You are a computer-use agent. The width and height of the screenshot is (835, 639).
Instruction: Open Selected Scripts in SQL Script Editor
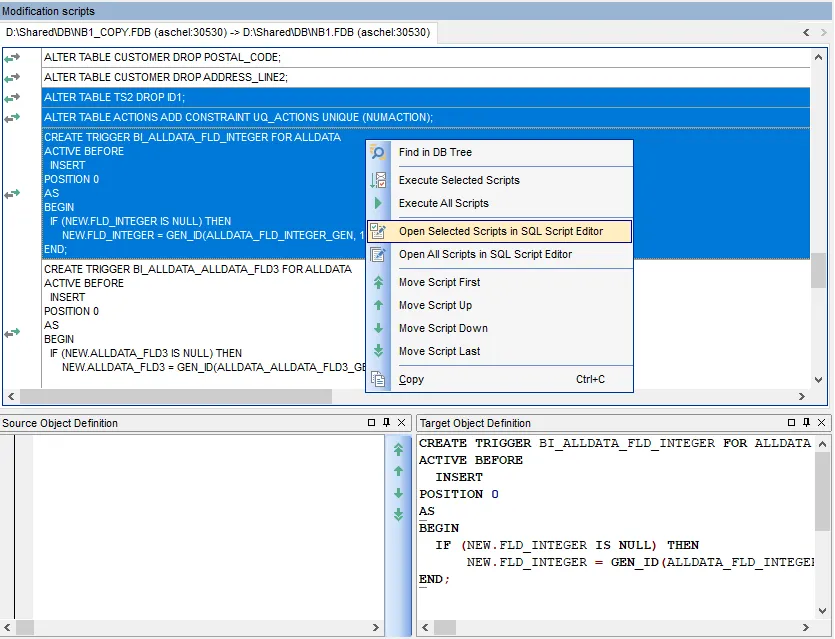500,232
